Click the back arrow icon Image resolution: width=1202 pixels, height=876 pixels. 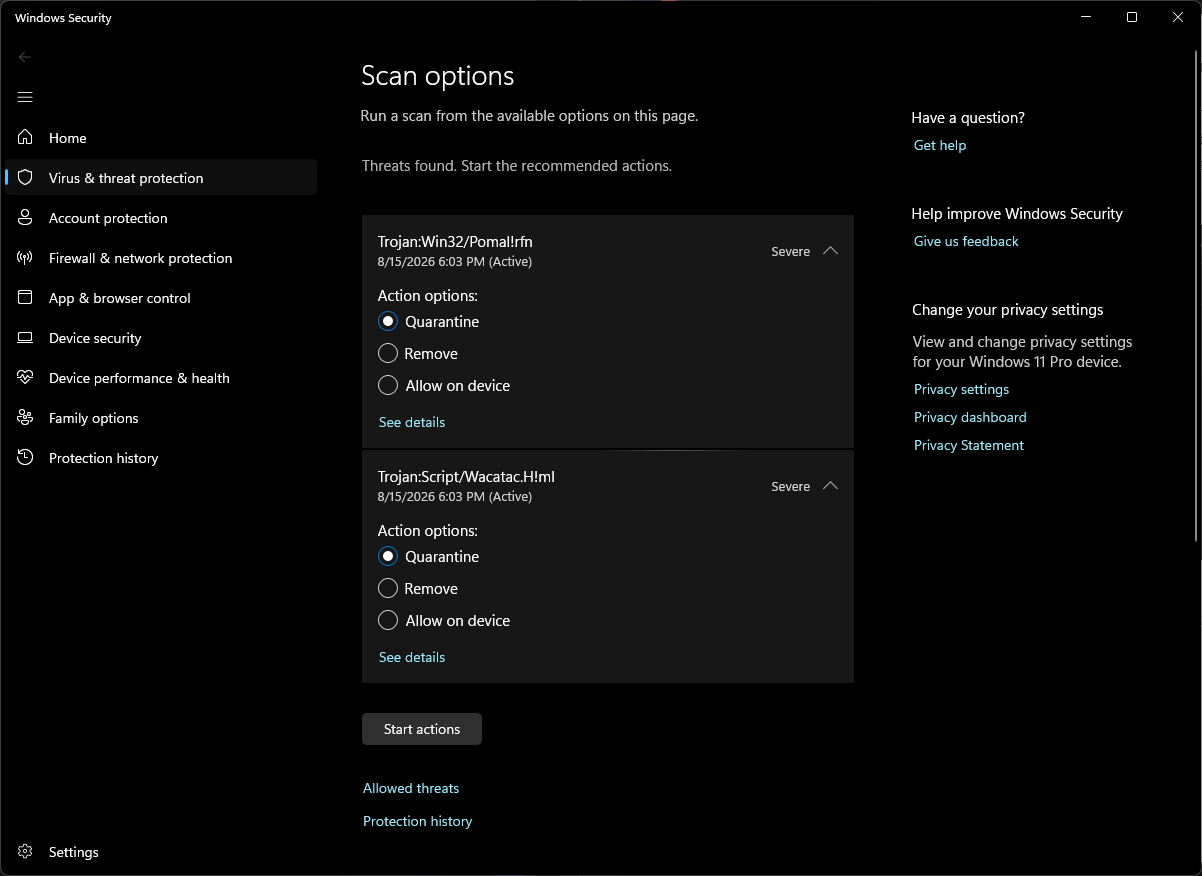point(25,57)
